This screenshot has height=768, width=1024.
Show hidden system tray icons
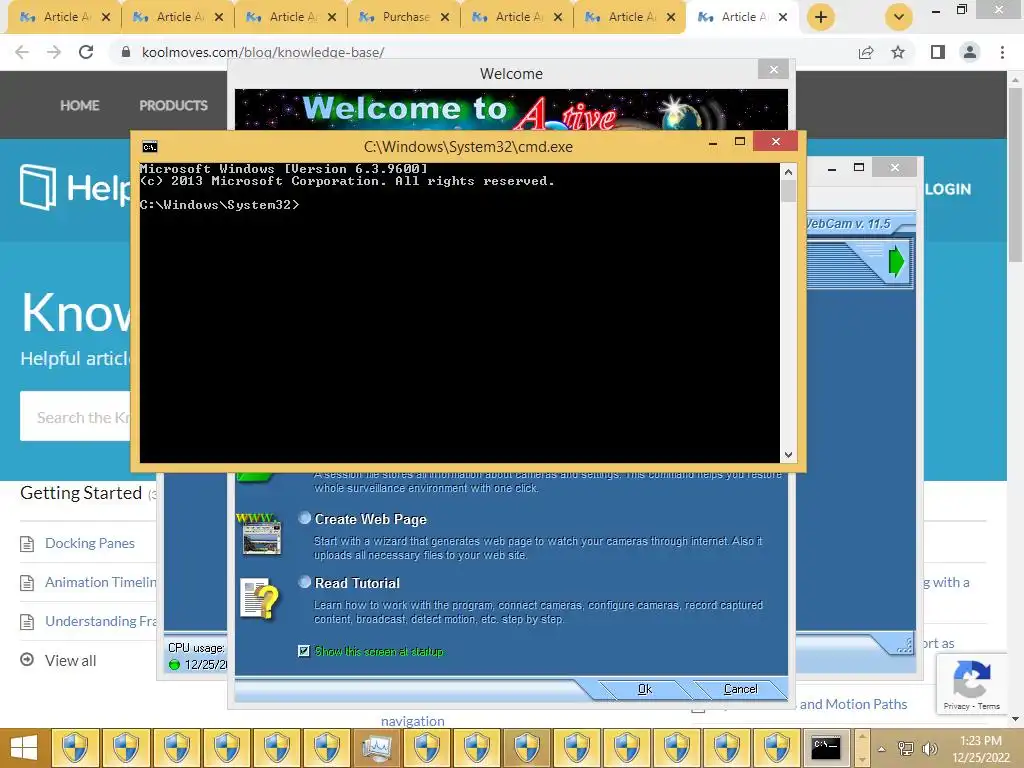coord(881,749)
